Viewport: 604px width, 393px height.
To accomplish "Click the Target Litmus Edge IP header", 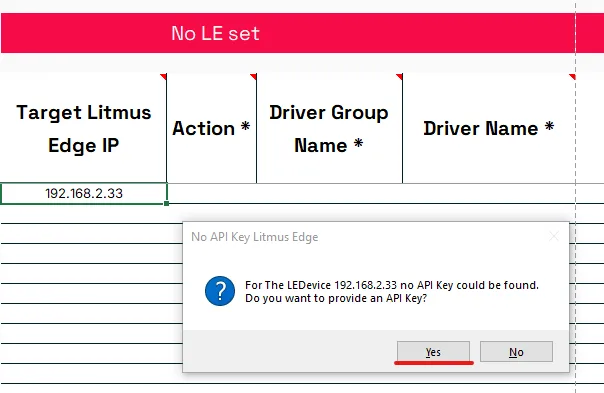I will click(x=84, y=128).
